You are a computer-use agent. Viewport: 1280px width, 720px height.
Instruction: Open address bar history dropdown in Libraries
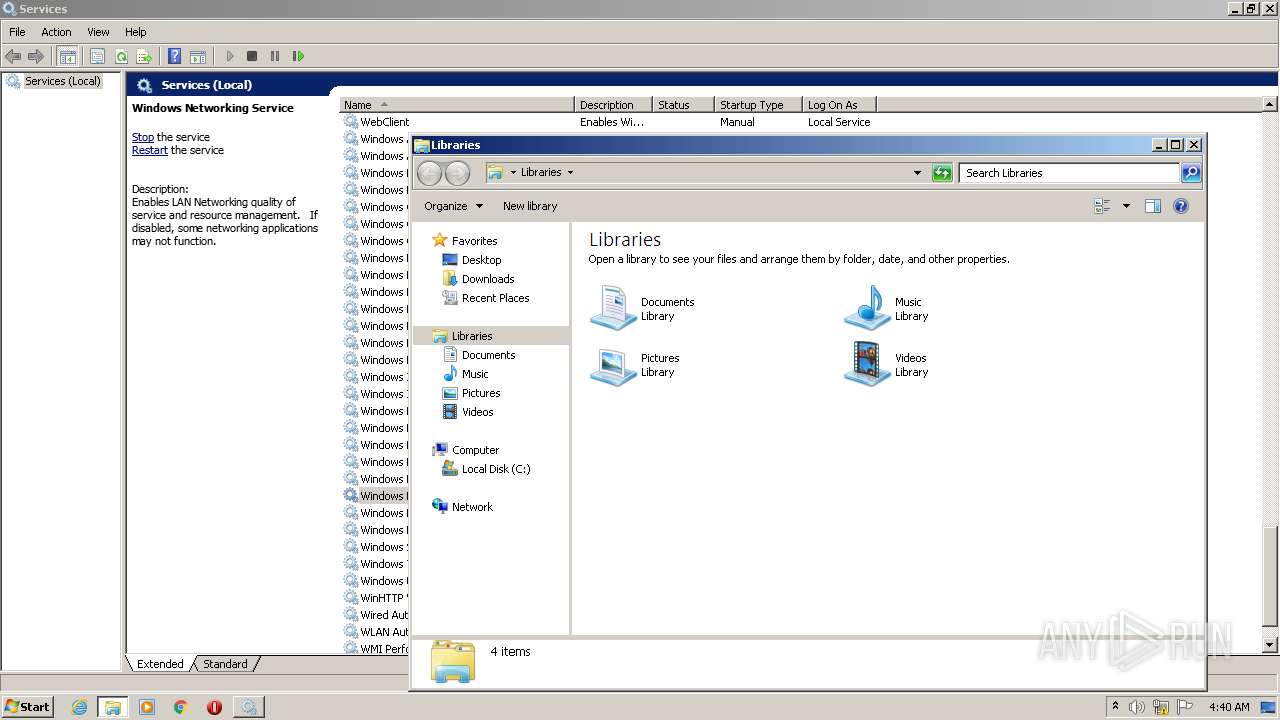(917, 173)
